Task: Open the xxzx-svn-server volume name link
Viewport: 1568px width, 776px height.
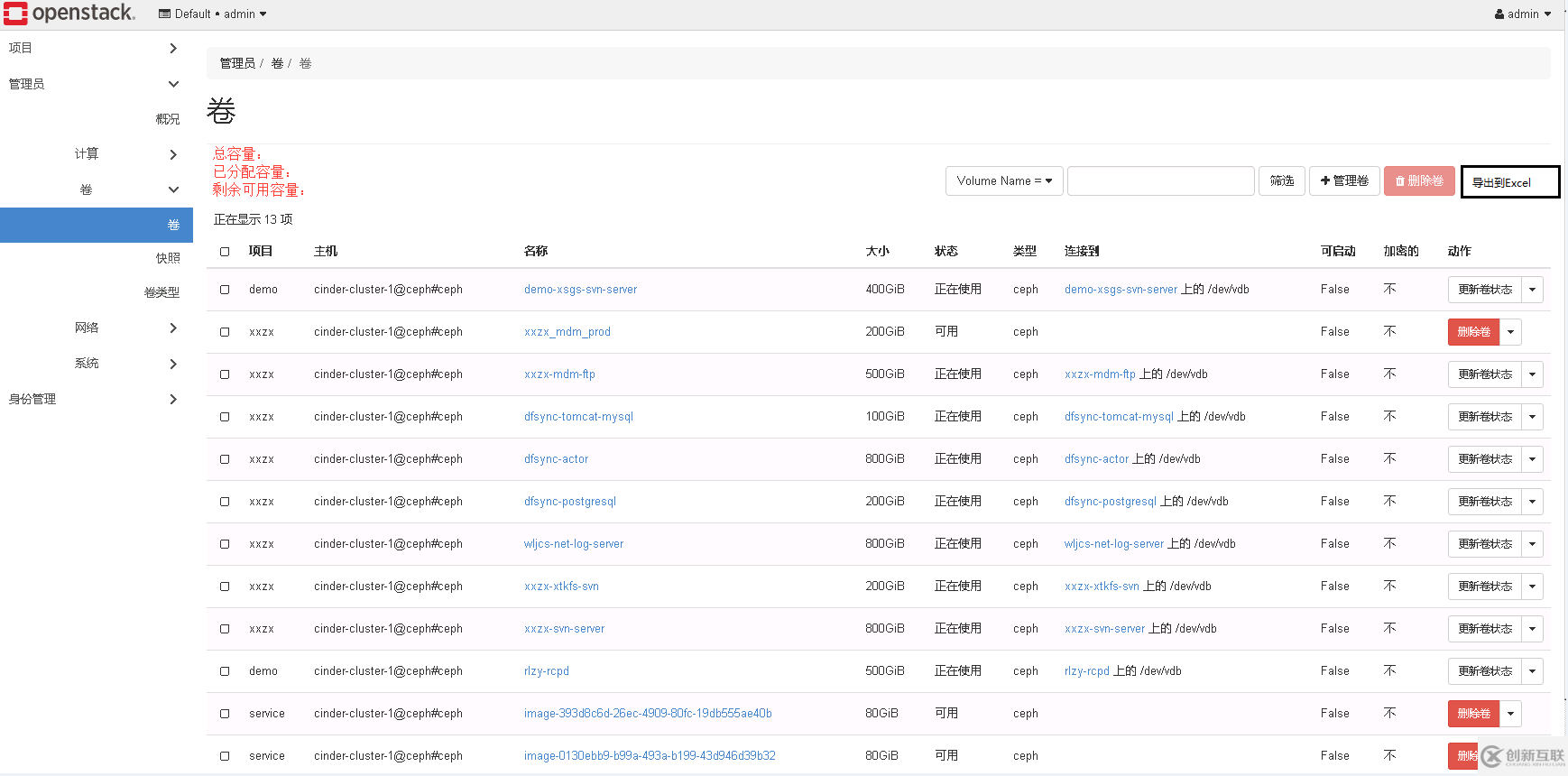Action: click(564, 629)
